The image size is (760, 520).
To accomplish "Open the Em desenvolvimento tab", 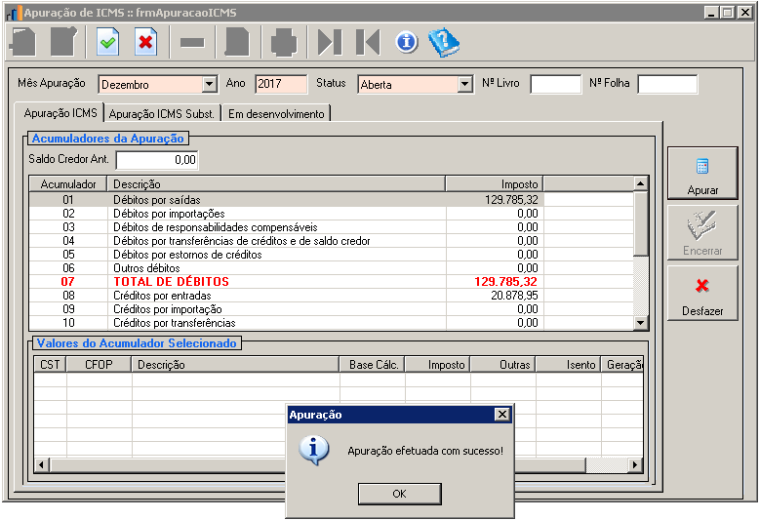I will point(276,114).
